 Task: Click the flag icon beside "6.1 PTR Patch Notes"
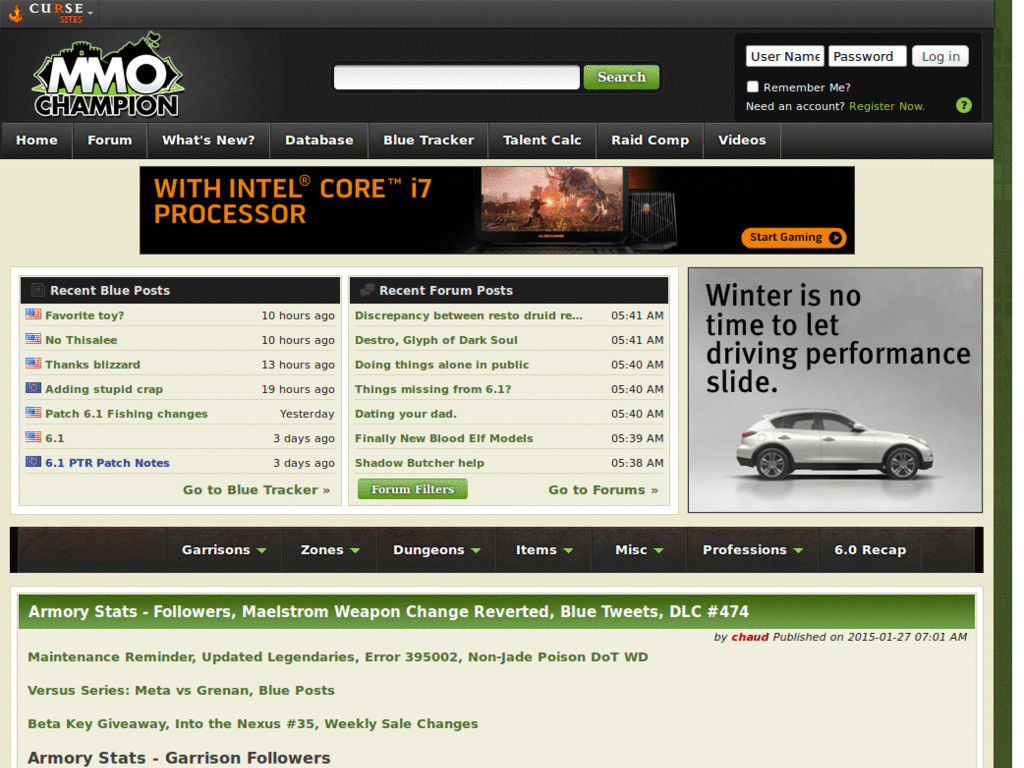coord(31,463)
